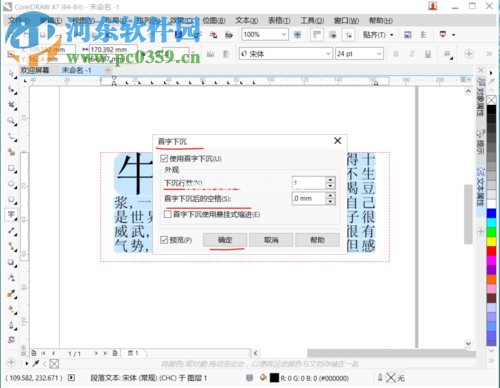Viewport: 500px width, 388px height.
Task: Click the Show Rulers toolbar icon
Action: point(317,35)
